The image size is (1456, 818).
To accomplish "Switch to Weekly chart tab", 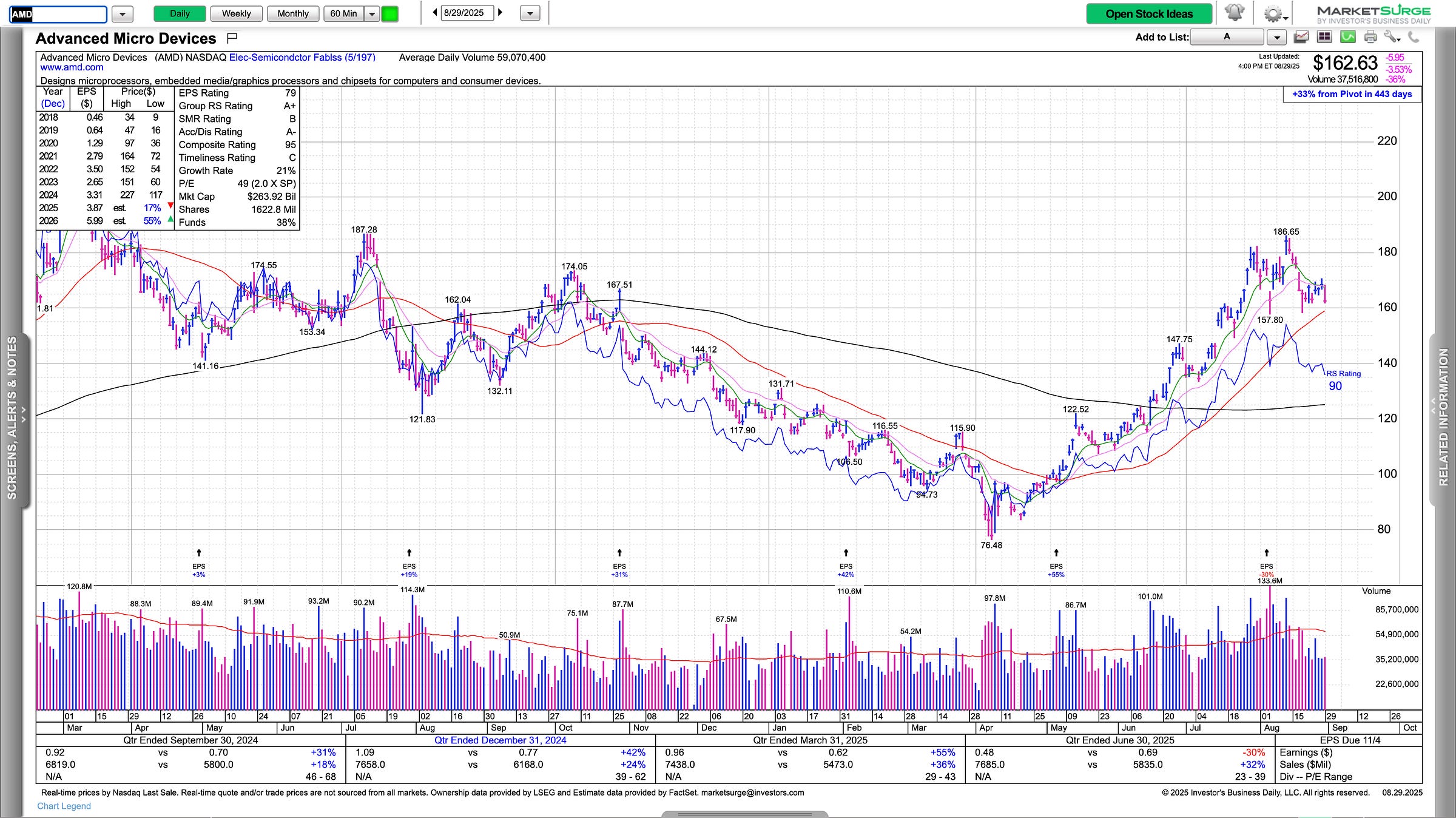I will [x=236, y=13].
